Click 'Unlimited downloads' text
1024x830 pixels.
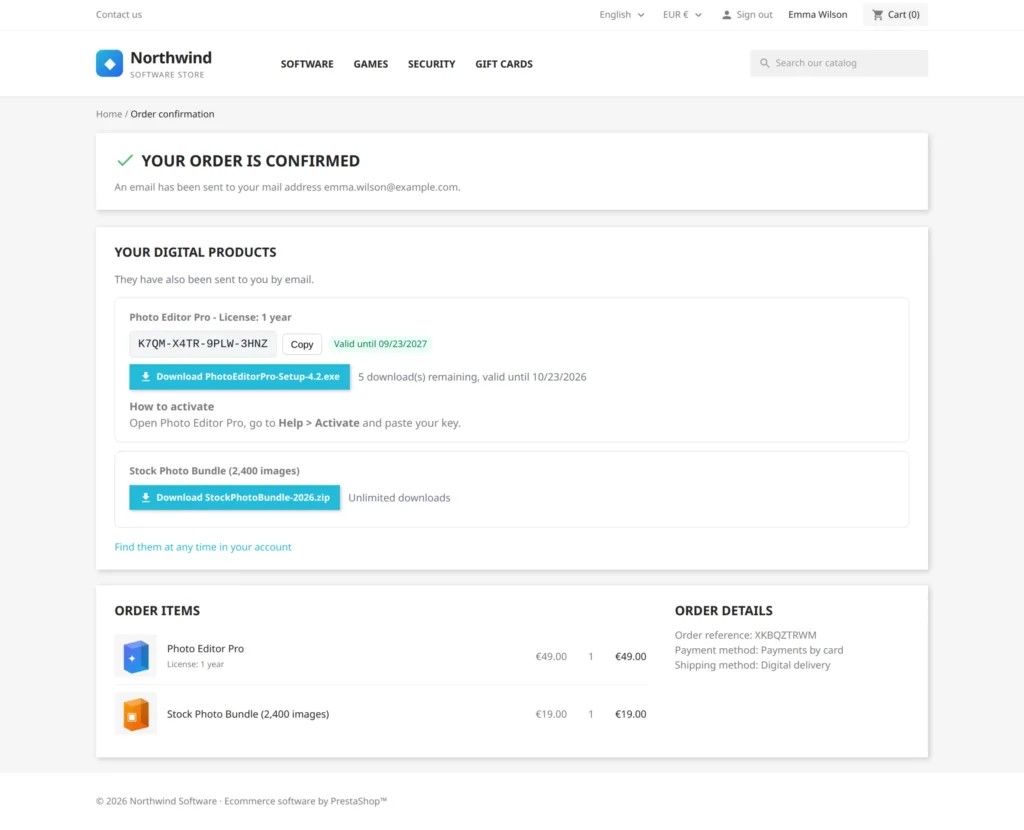point(399,498)
